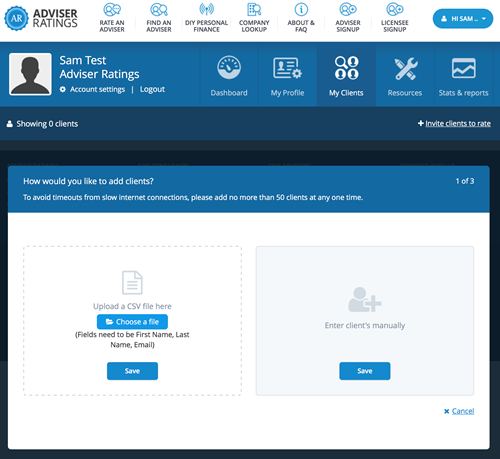This screenshot has height=459, width=500.
Task: Select the enter clients manually icon
Action: [x=364, y=299]
